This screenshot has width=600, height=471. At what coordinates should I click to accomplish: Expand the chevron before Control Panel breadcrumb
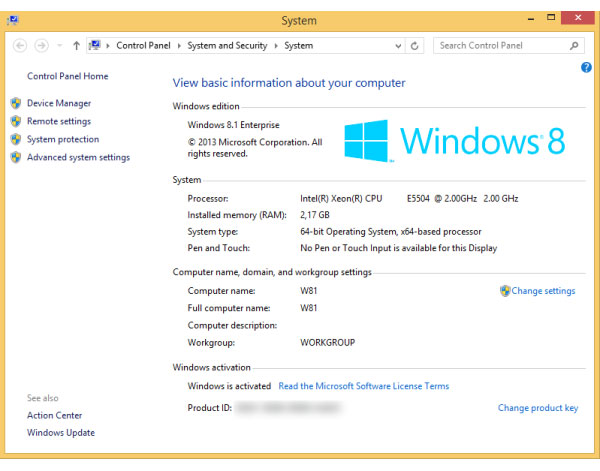coord(108,46)
